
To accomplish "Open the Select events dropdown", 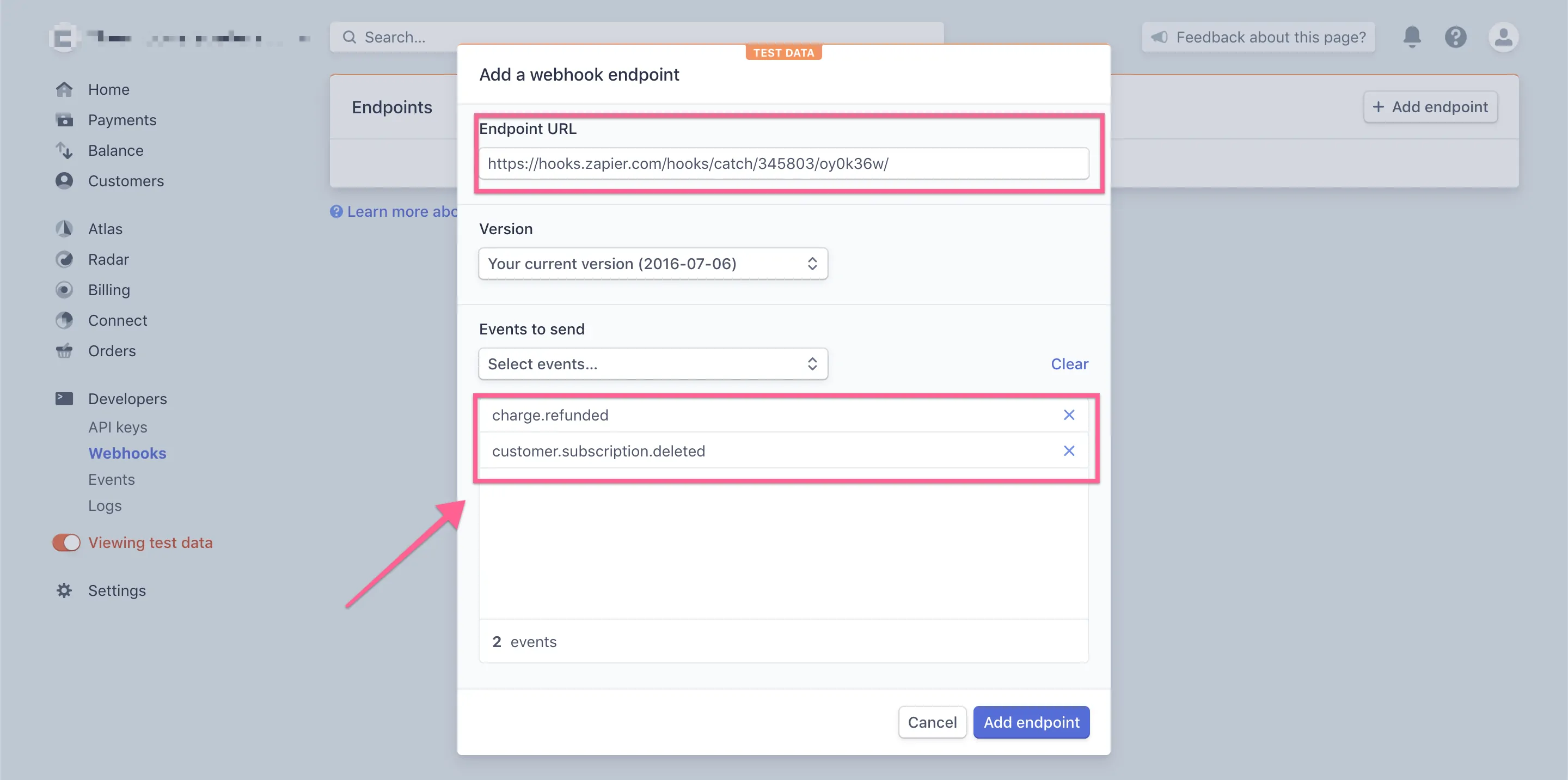I will [653, 363].
